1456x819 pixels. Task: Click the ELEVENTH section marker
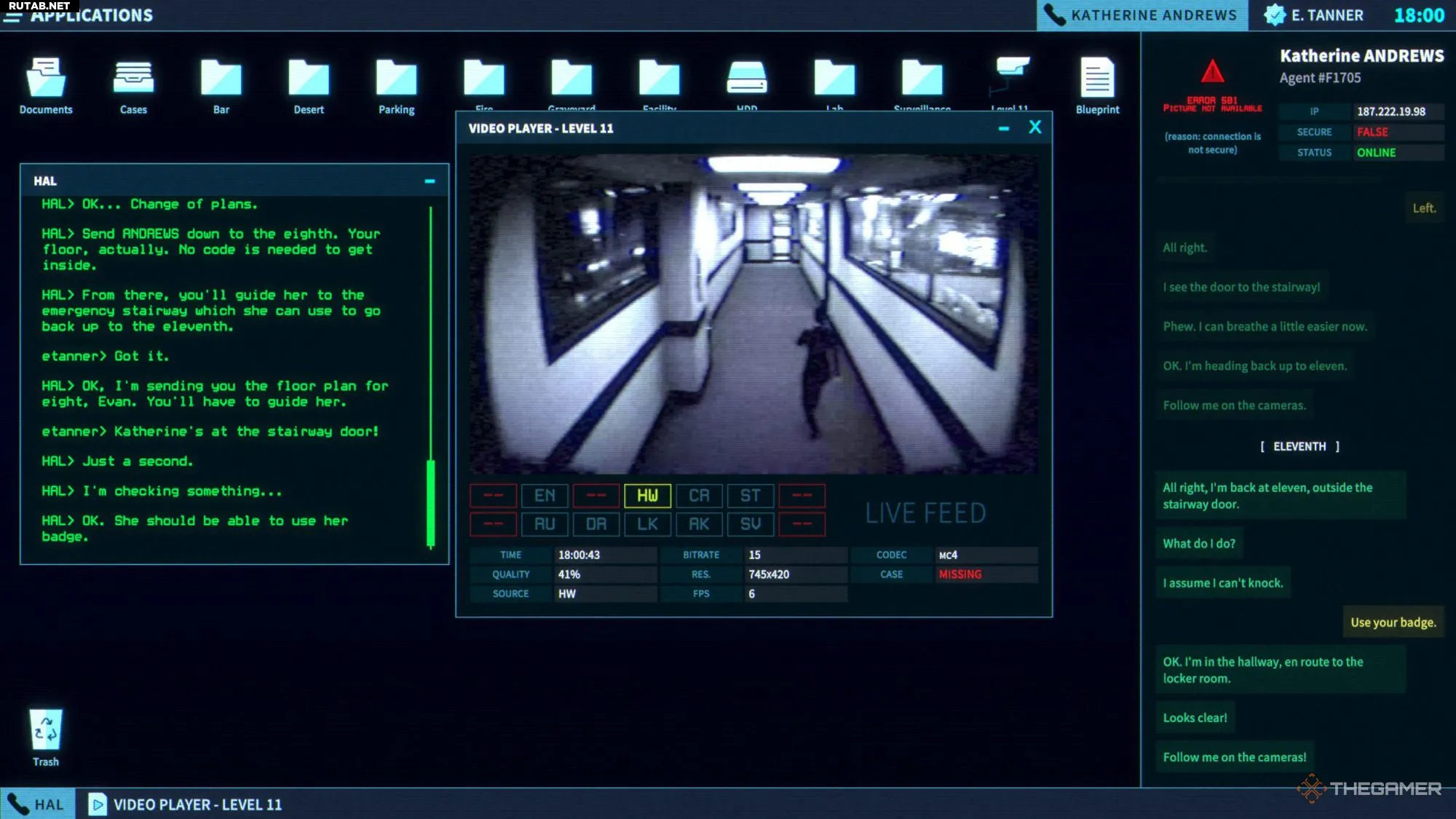coord(1299,446)
